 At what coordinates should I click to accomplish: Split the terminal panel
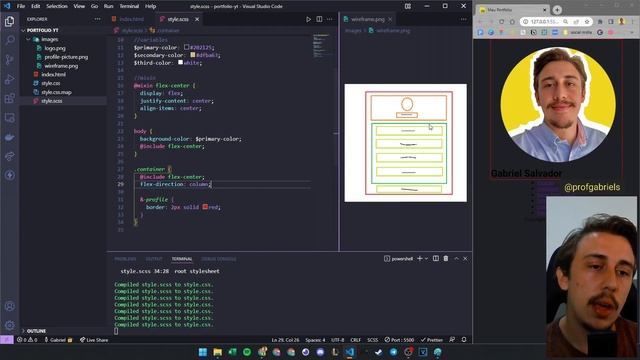tap(436, 259)
